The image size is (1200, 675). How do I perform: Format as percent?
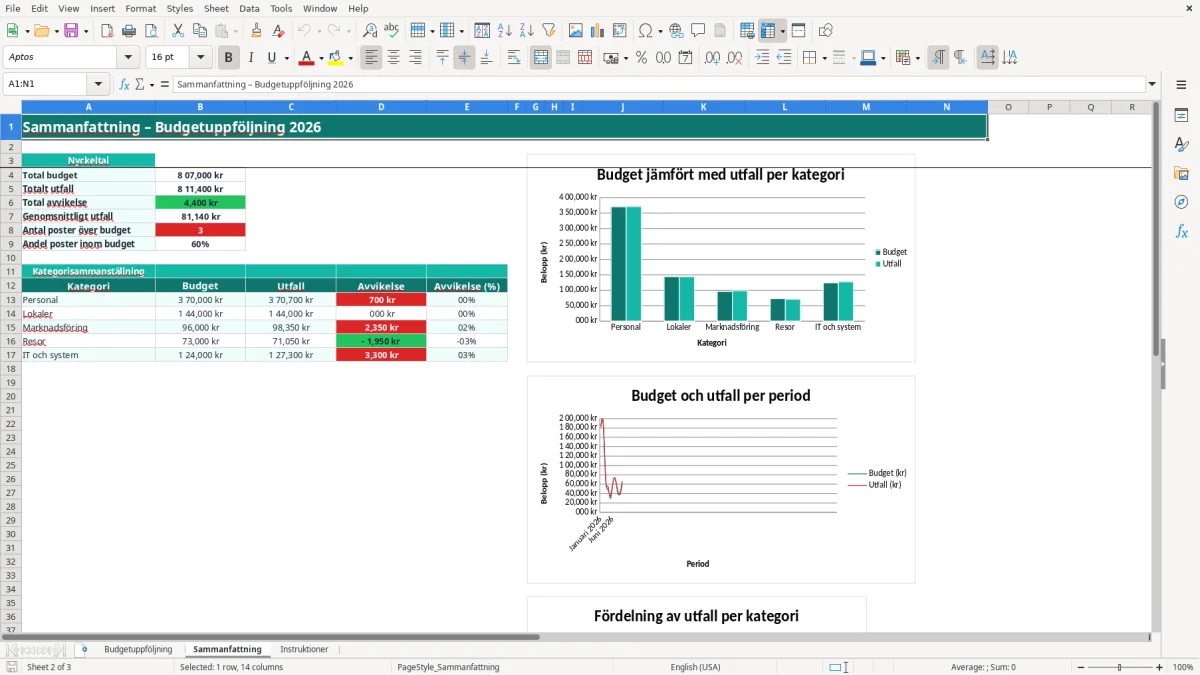642,58
